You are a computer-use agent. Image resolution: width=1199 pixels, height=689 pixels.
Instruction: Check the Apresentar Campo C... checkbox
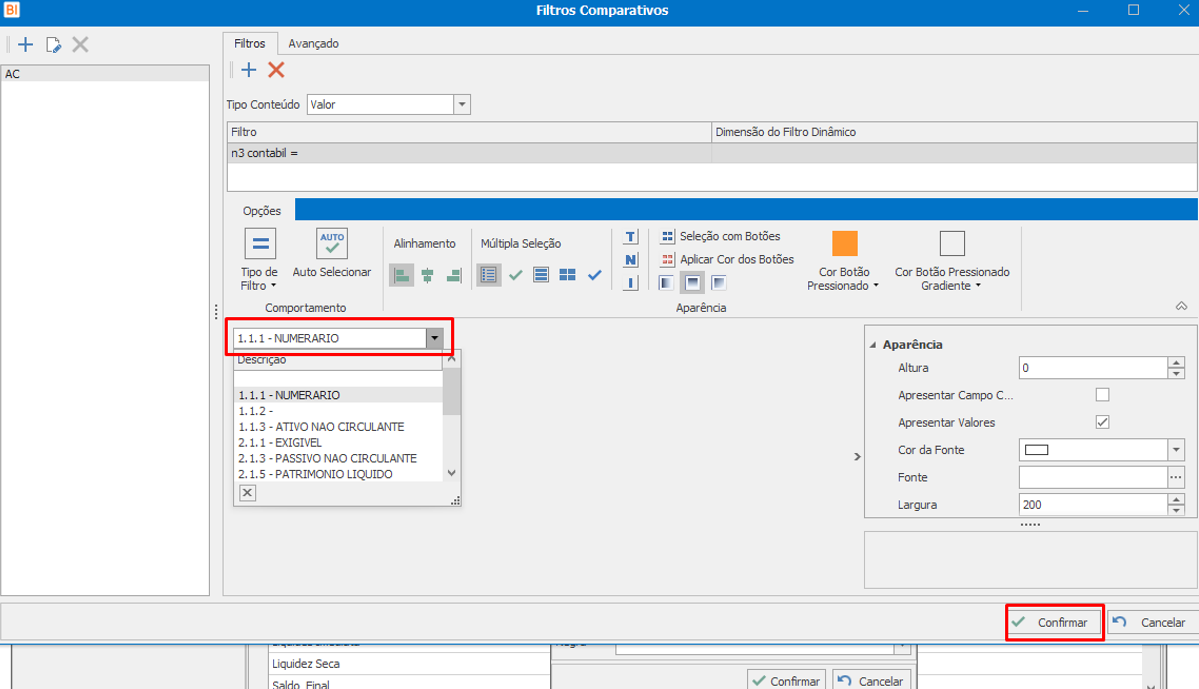coord(1102,395)
